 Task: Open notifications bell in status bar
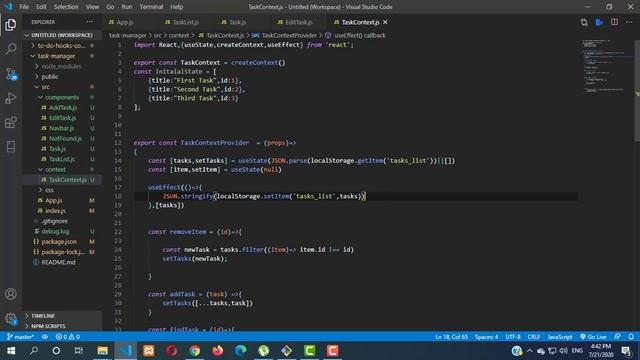[631, 337]
